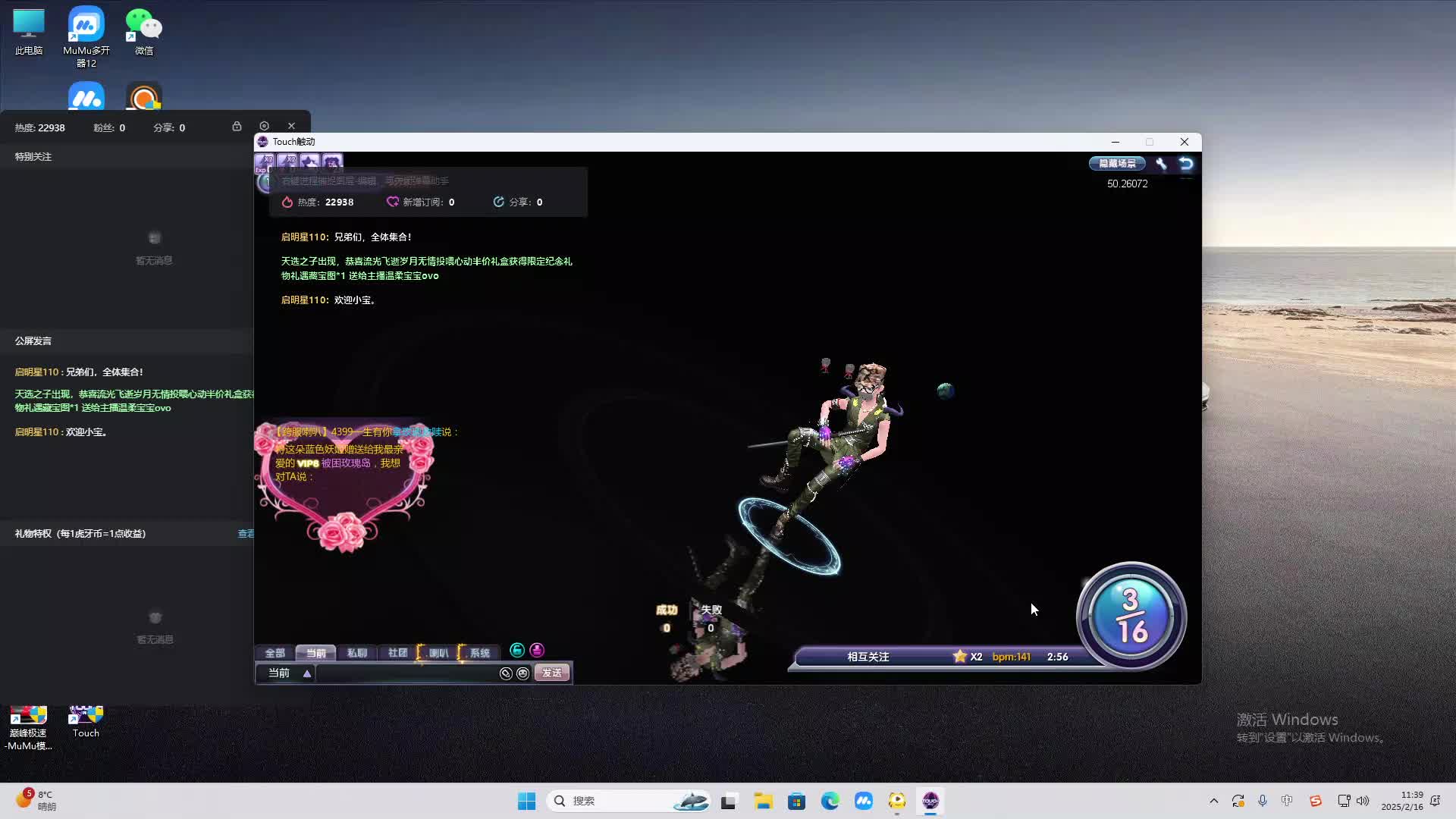Click the settings gear in streaming panel header
Viewport: 1456px width, 819px height.
click(x=264, y=126)
